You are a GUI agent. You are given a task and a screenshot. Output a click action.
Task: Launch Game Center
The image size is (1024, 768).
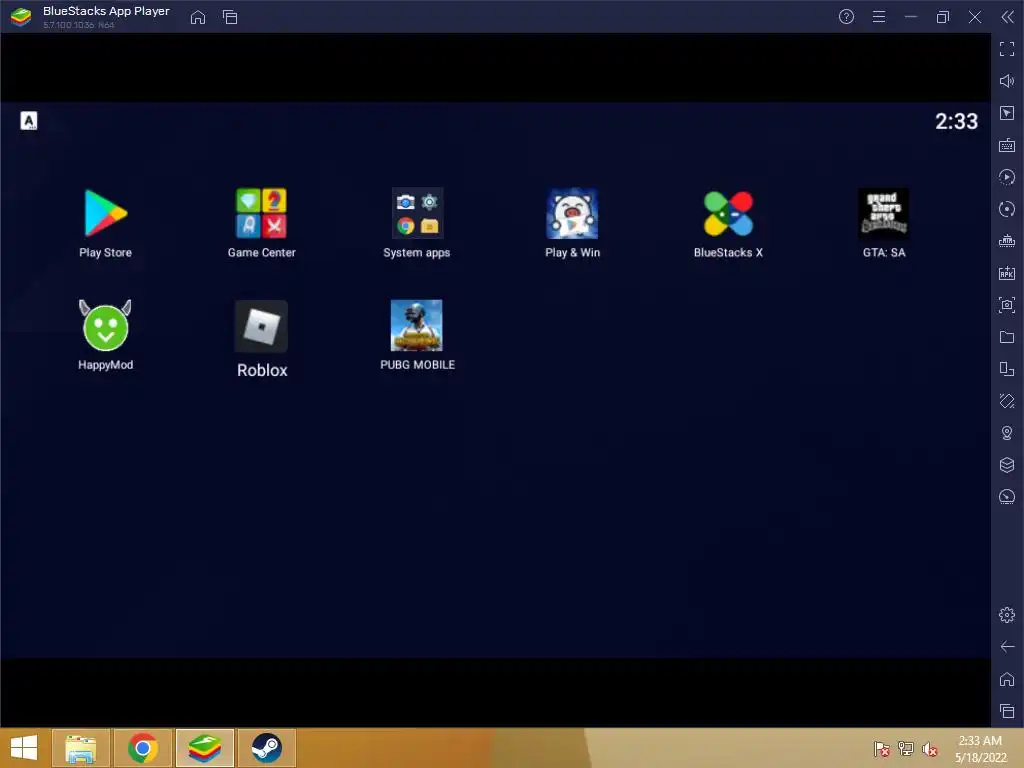[x=261, y=214]
